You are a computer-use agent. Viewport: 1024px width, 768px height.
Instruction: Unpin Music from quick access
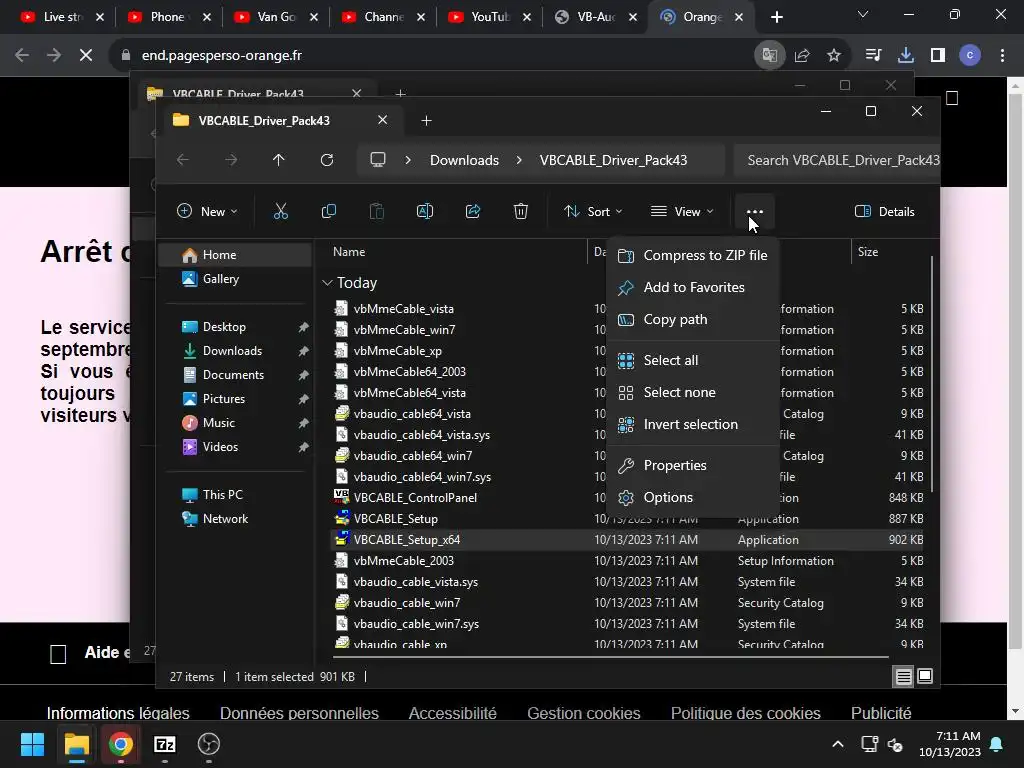coord(304,423)
